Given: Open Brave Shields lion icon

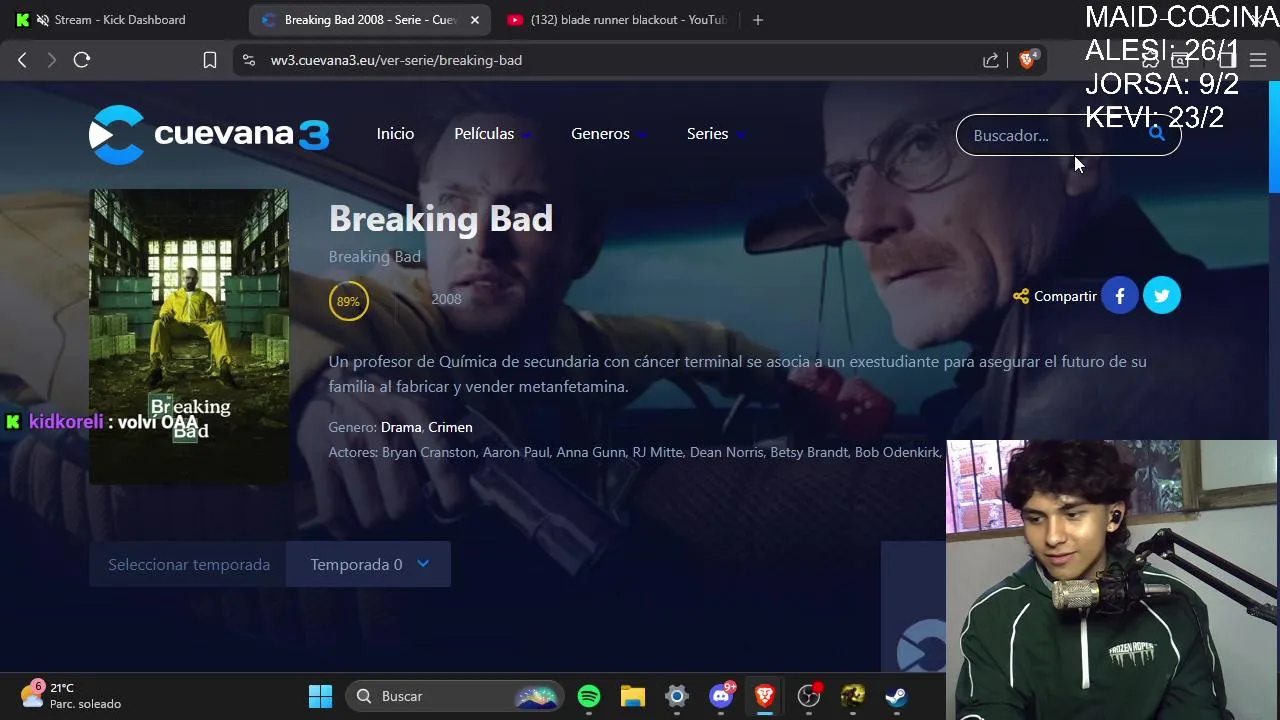Looking at the screenshot, I should 1027,60.
